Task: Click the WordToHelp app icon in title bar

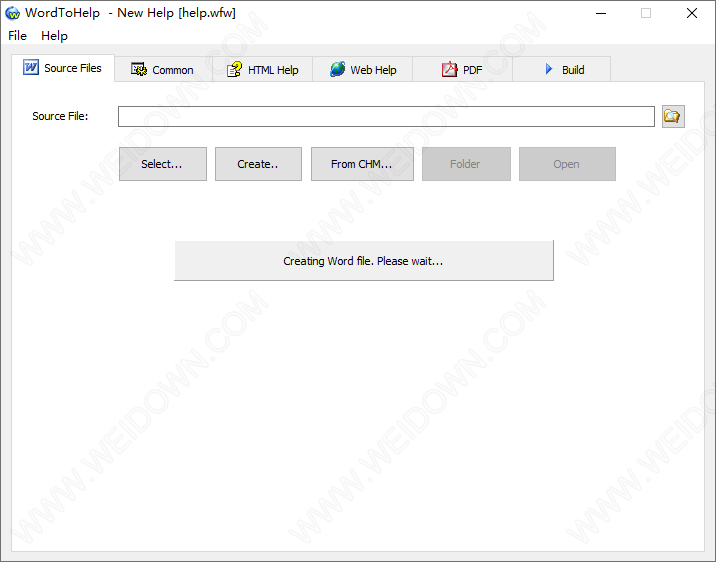Action: pyautogui.click(x=12, y=13)
